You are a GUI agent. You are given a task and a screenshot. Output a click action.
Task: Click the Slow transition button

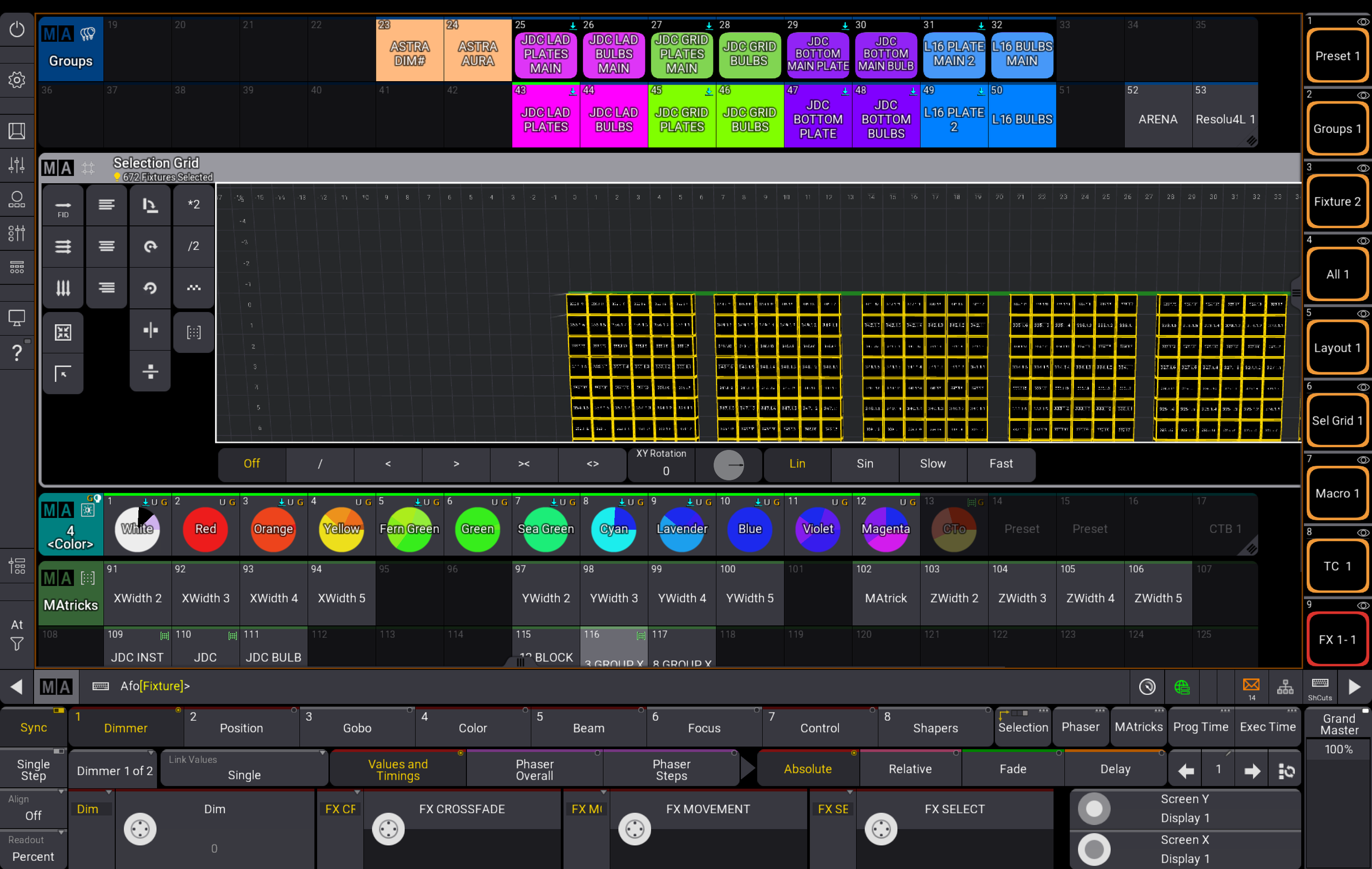933,464
